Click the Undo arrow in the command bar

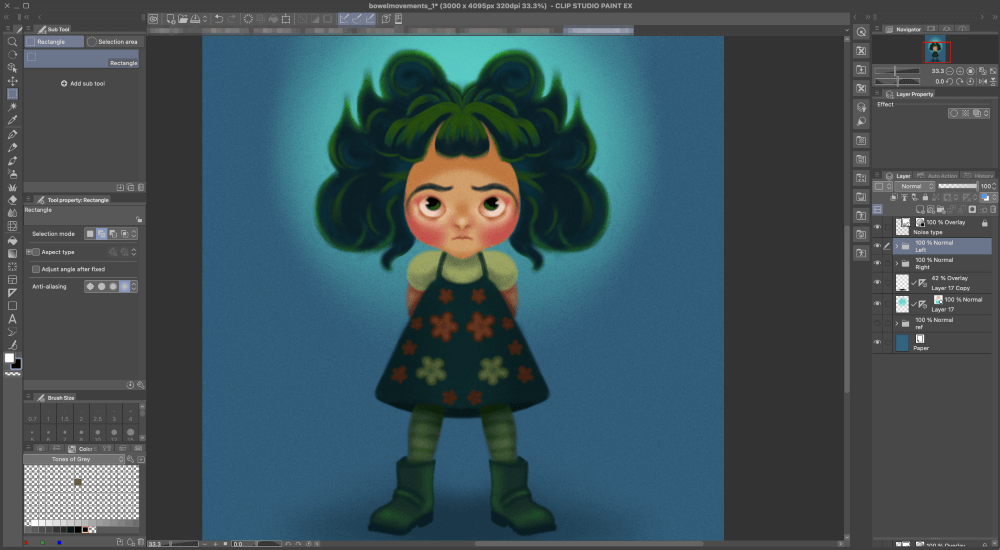click(219, 19)
